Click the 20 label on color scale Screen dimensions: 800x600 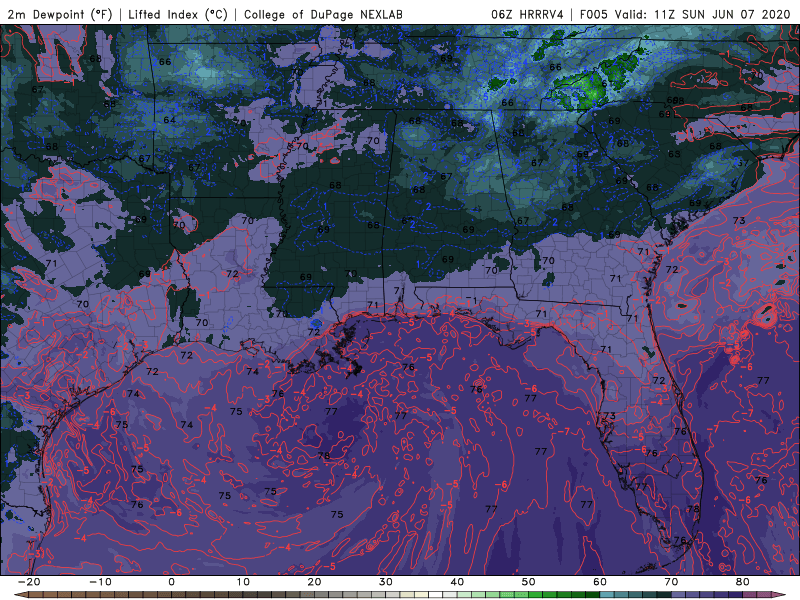(314, 582)
